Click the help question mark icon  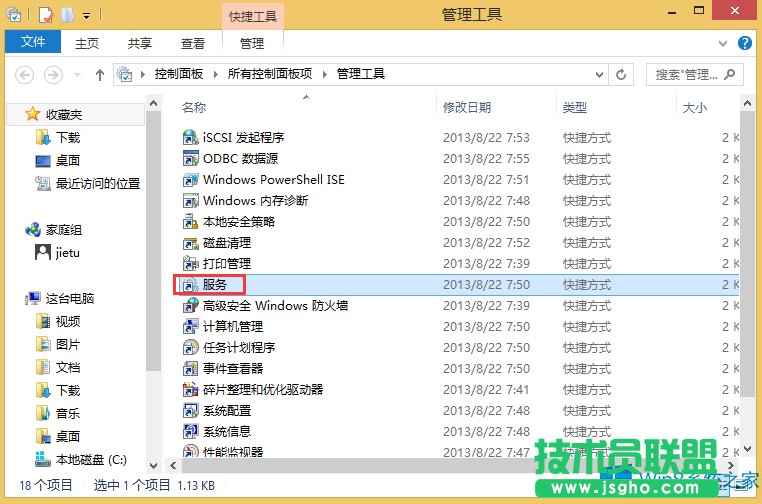(x=744, y=43)
